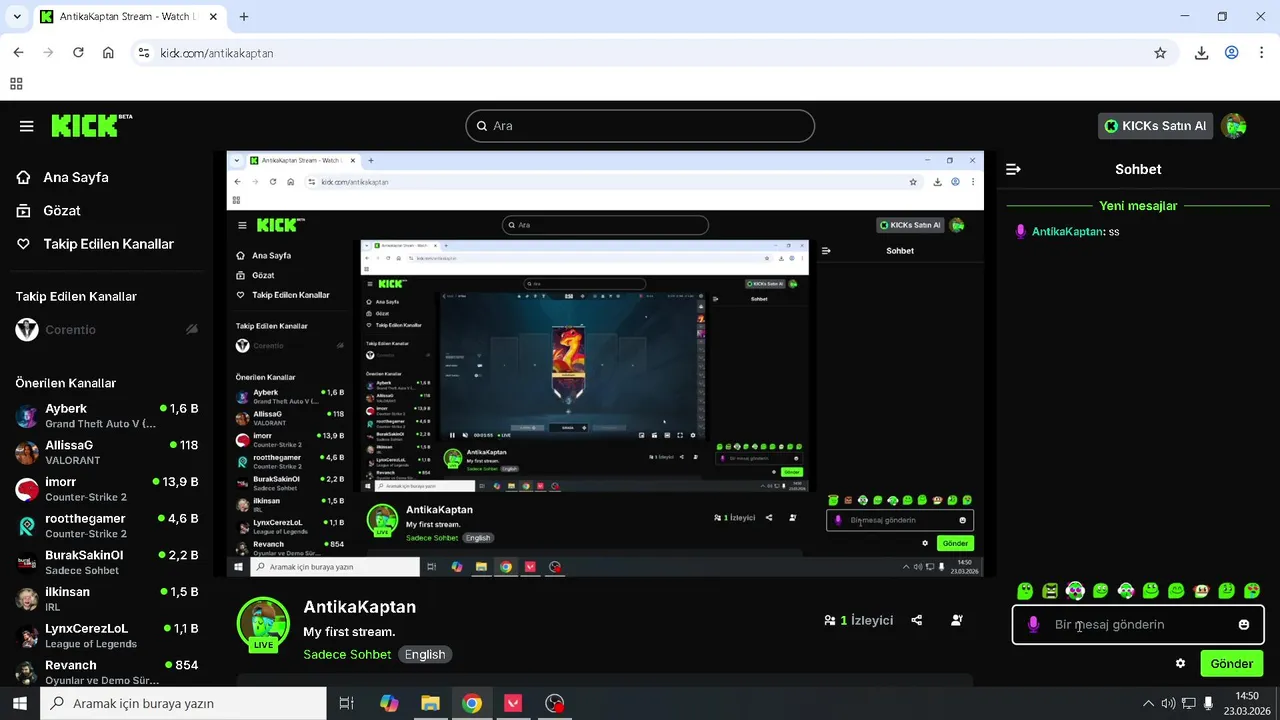Reload the page in Chrome

78,53
